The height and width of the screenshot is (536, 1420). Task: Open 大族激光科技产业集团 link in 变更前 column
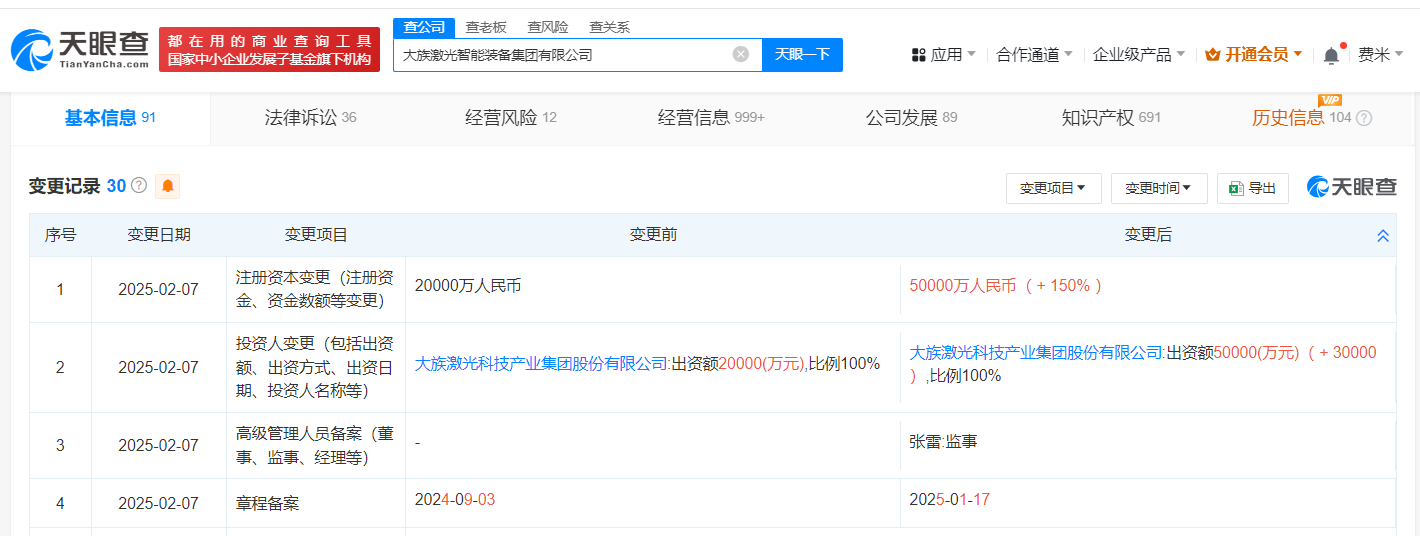pos(541,364)
